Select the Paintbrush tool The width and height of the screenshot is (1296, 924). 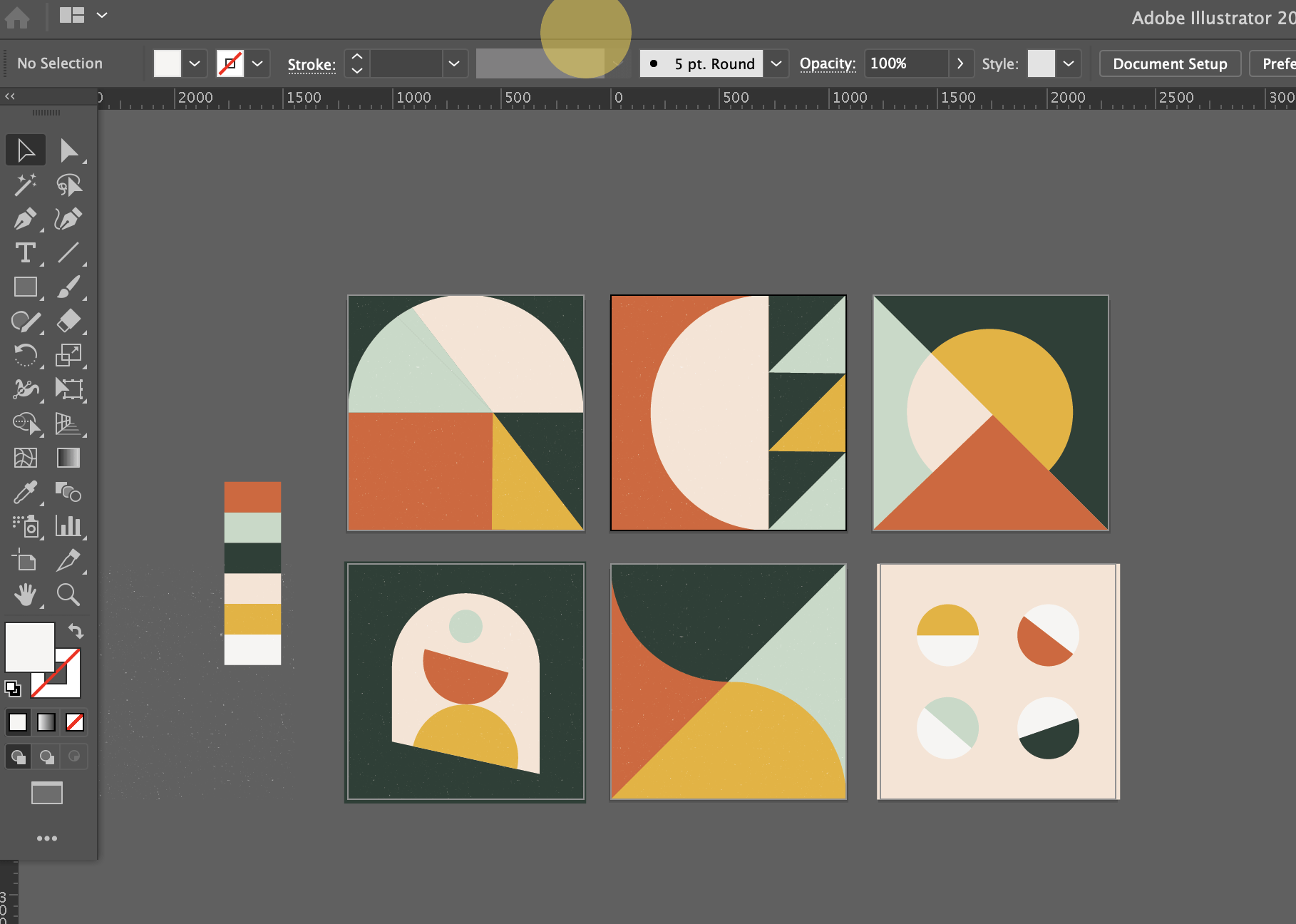pos(69,287)
